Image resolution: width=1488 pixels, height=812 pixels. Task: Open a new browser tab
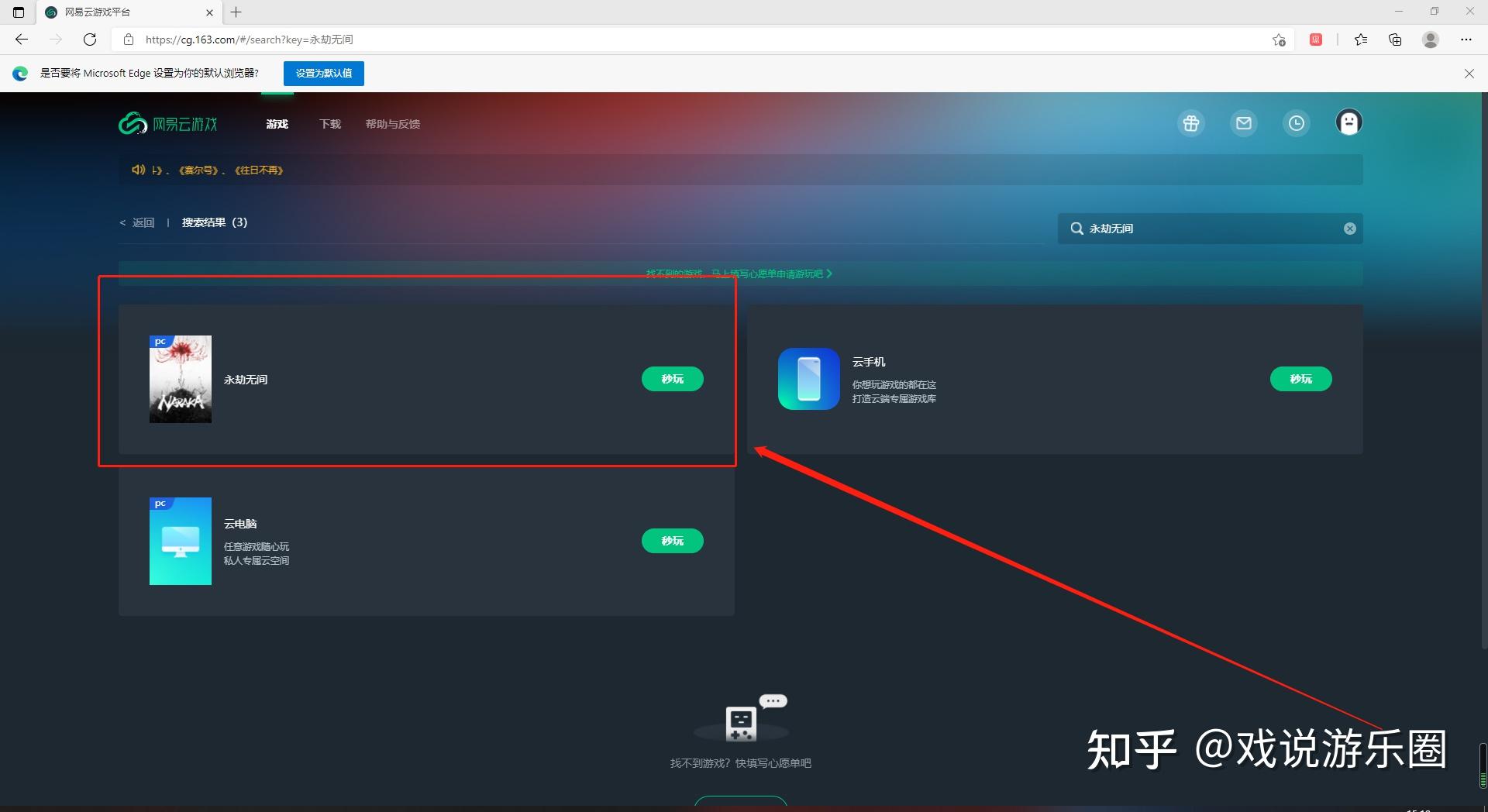click(236, 12)
